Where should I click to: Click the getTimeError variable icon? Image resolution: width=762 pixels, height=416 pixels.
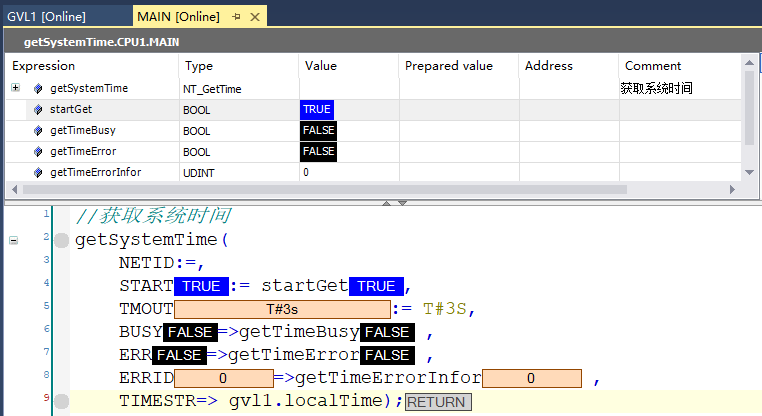[x=38, y=152]
